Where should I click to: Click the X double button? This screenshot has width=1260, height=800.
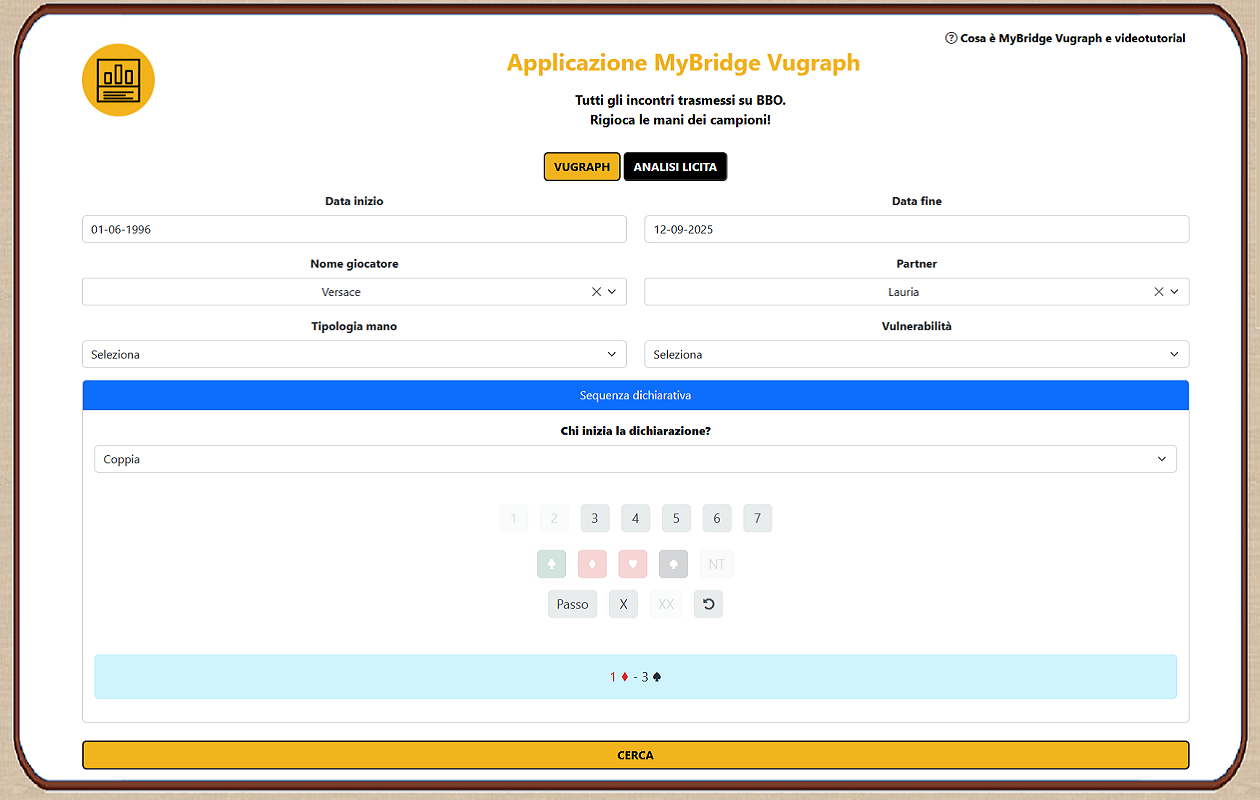point(623,604)
